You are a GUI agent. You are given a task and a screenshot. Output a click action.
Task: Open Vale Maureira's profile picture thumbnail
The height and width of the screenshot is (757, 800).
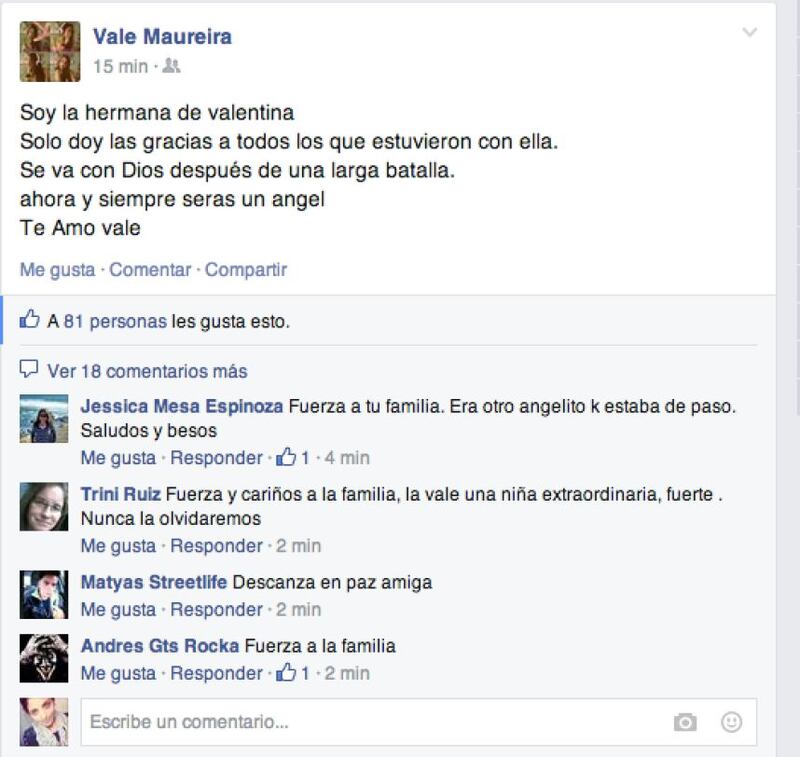50,52
